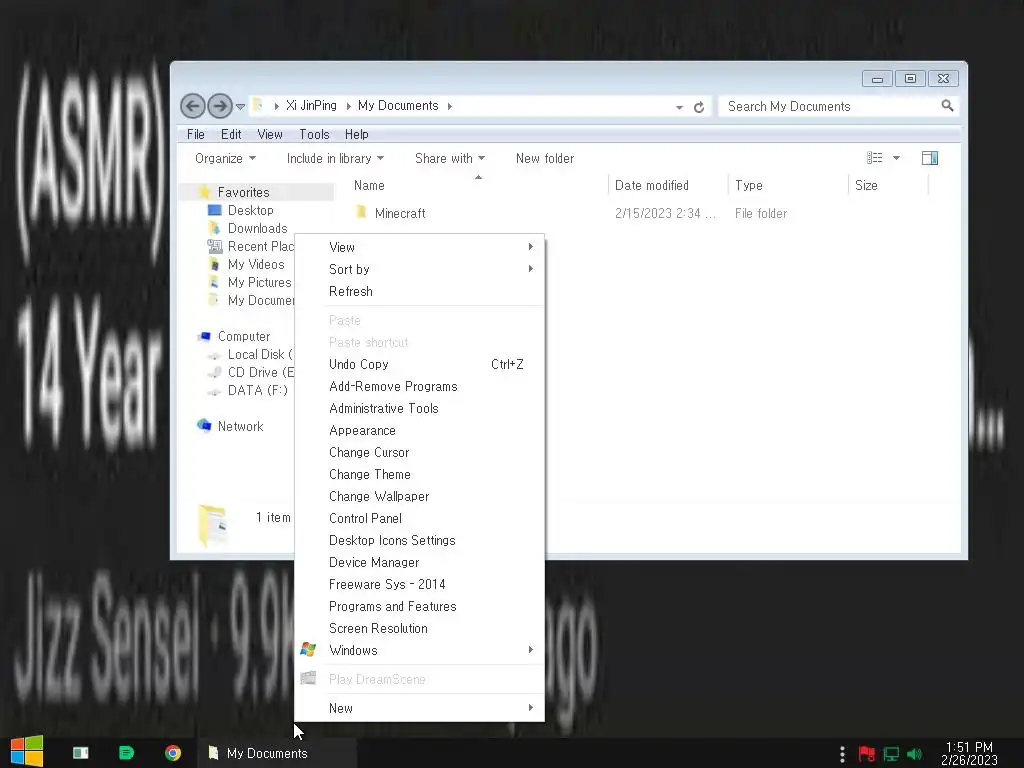
Task: Sort by the Name column header
Action: click(x=369, y=185)
